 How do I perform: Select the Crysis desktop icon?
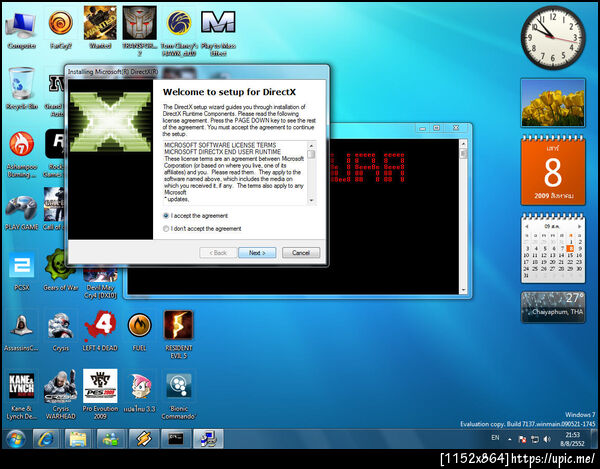tap(61, 331)
